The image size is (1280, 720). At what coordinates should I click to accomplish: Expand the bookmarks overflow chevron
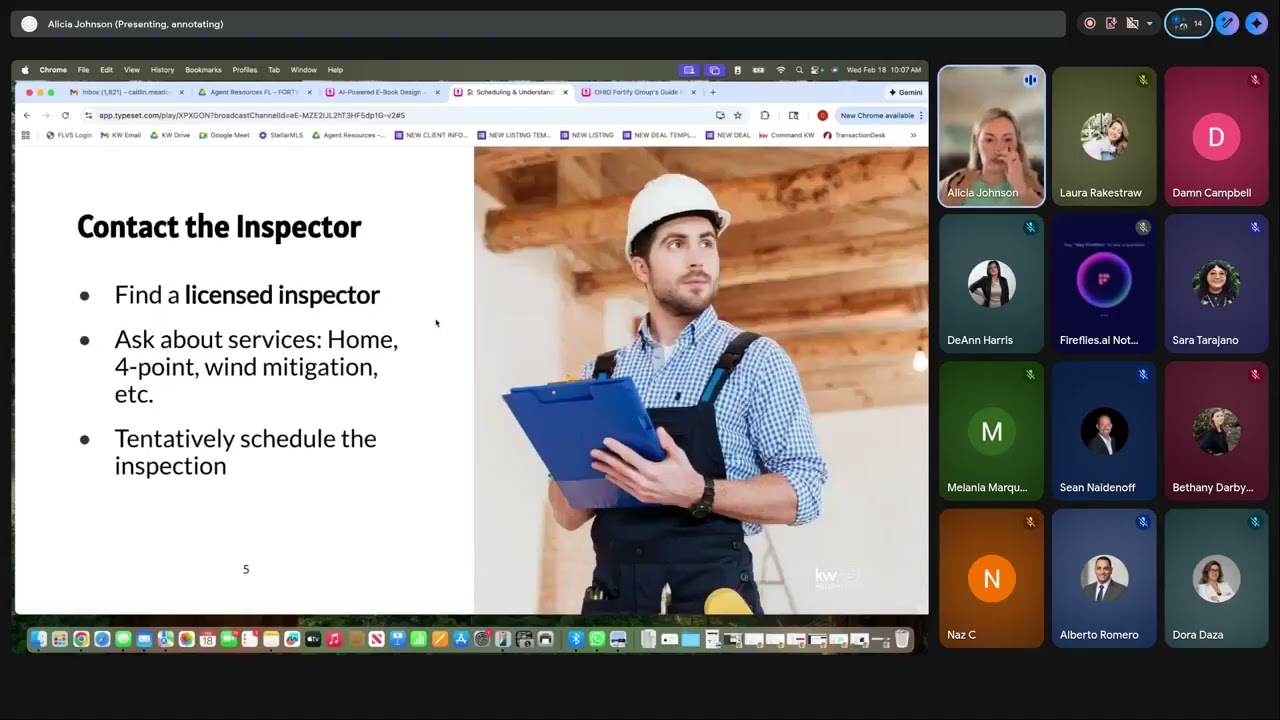(912, 135)
